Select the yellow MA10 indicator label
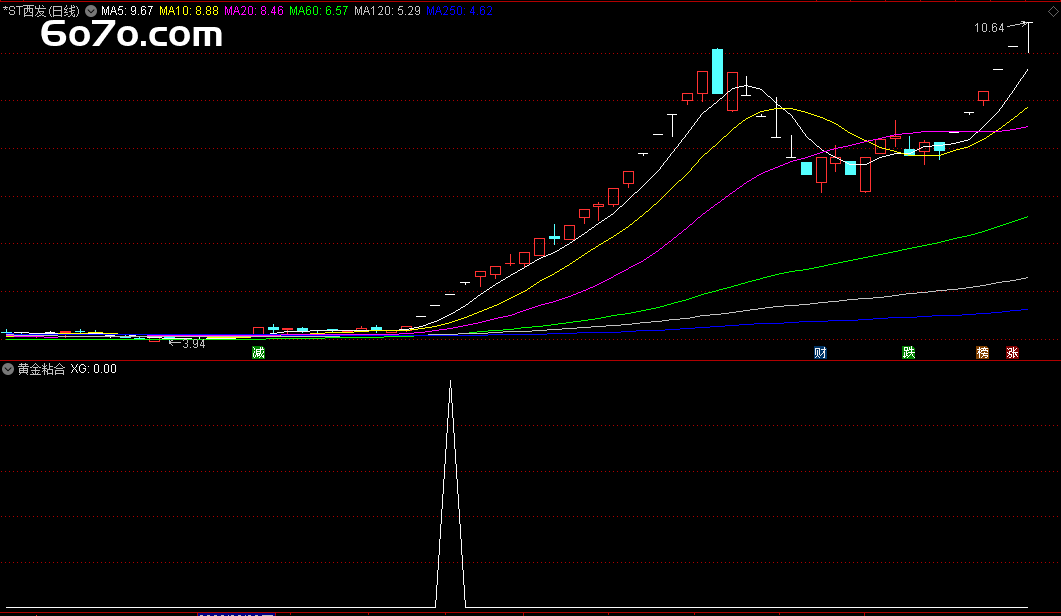Image resolution: width=1061 pixels, height=616 pixels. 188,11
